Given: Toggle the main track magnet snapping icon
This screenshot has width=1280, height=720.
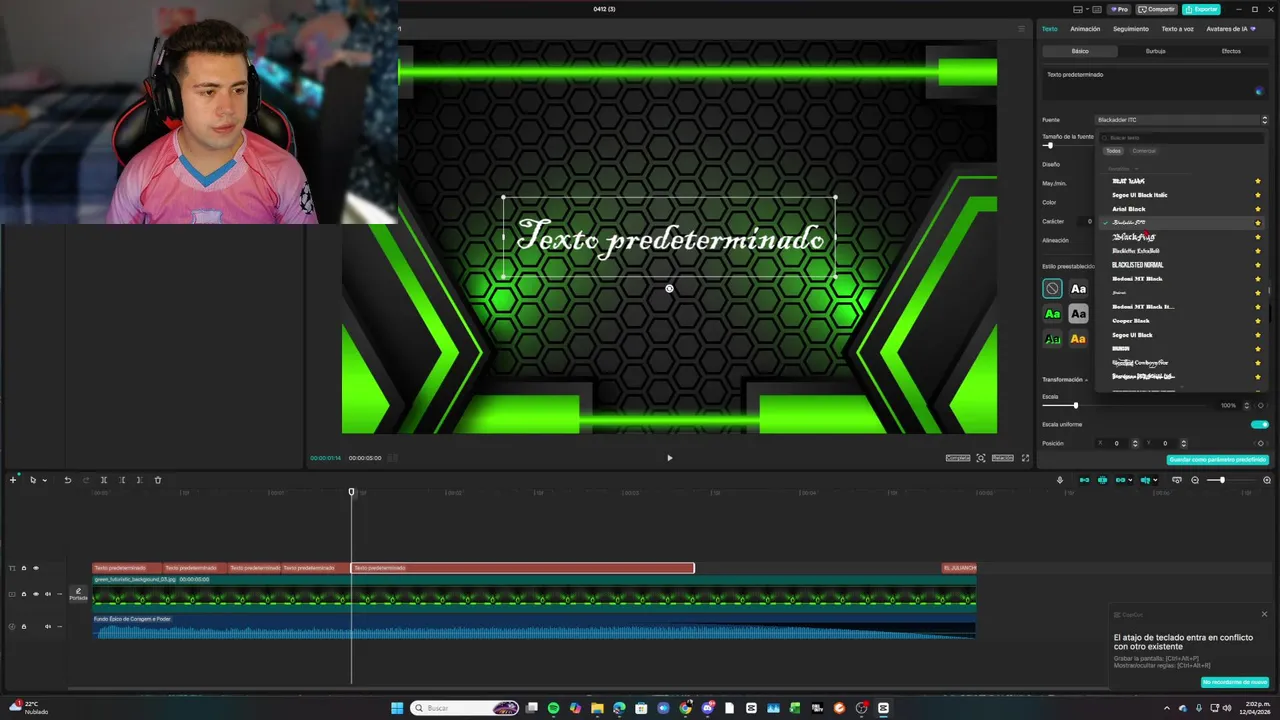Looking at the screenshot, I should pyautogui.click(x=1084, y=480).
